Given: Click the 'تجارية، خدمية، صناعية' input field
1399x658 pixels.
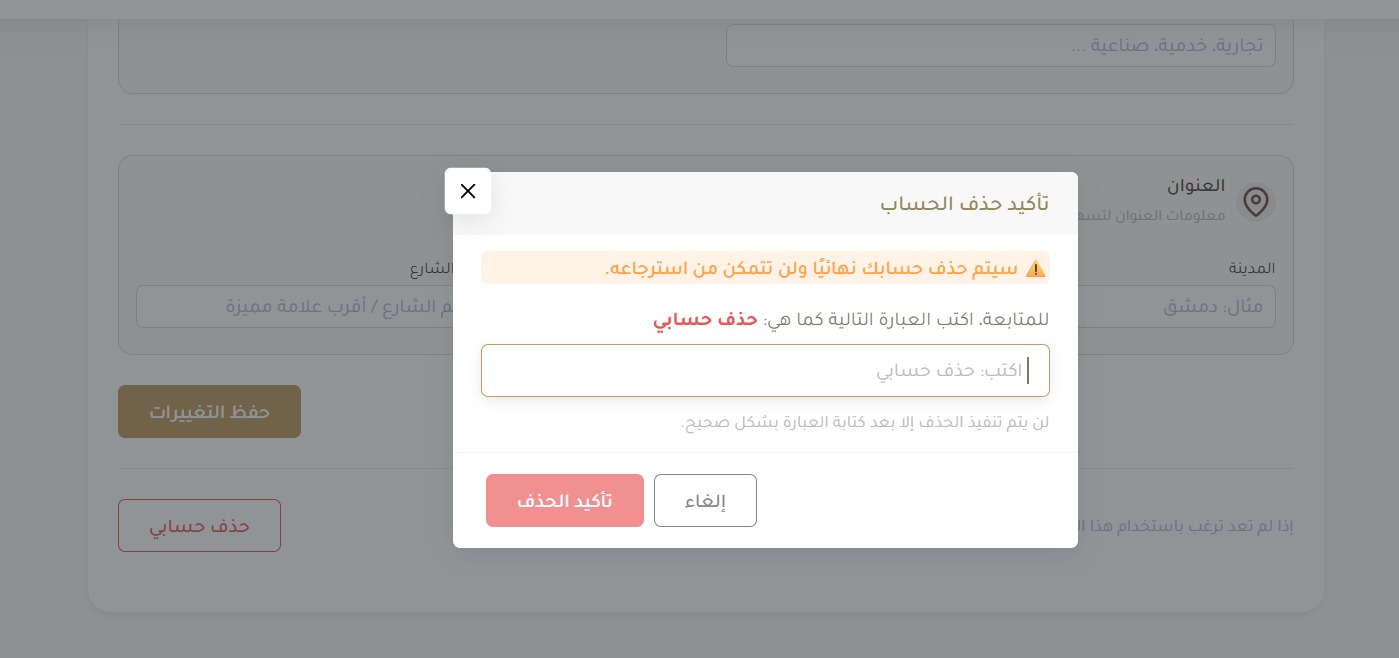Looking at the screenshot, I should pos(1001,46).
